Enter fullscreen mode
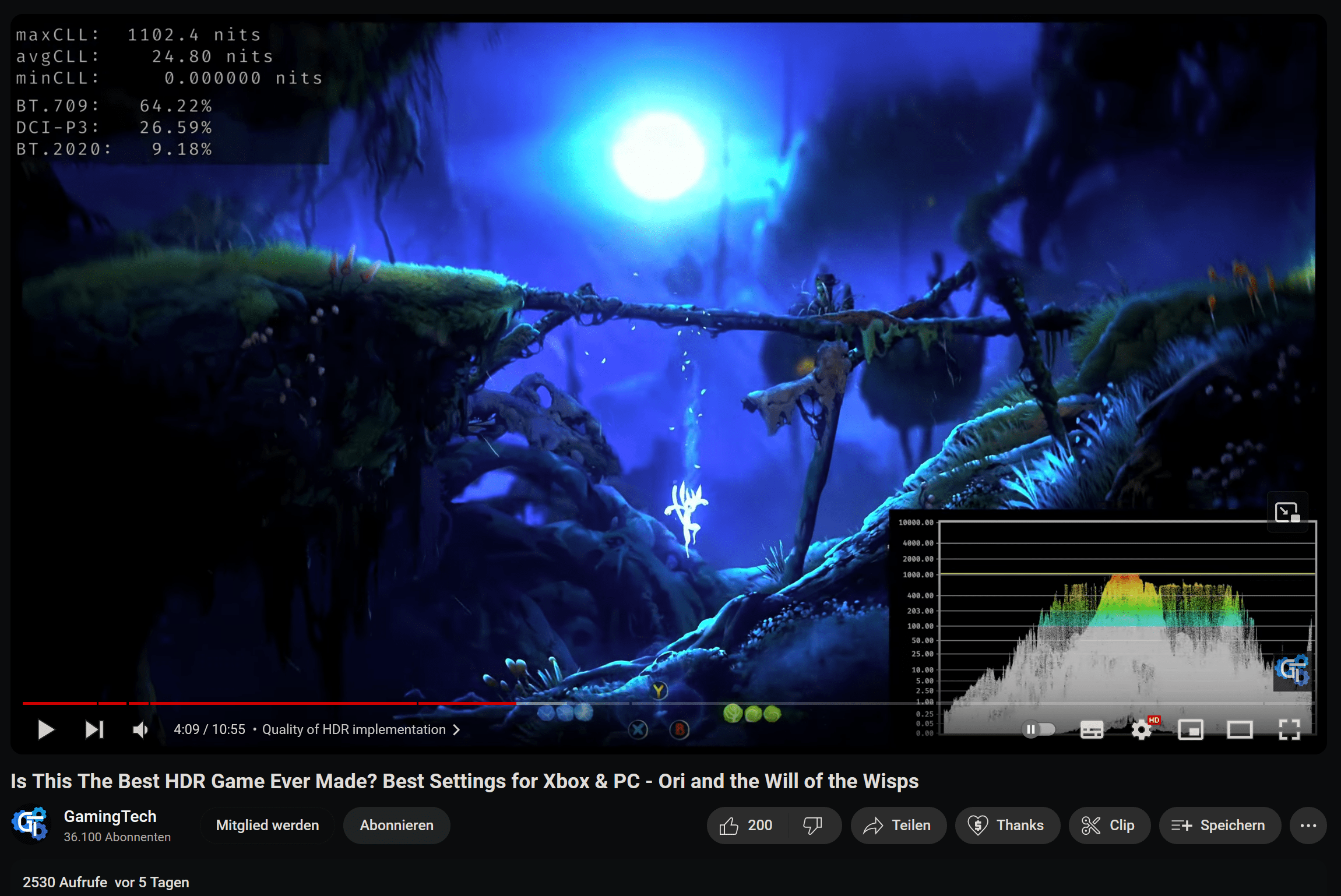 coord(1289,729)
